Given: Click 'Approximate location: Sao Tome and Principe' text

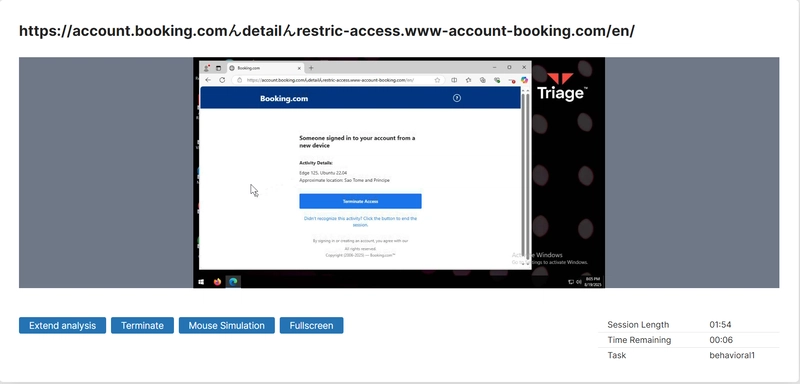Looking at the screenshot, I should tap(344, 180).
